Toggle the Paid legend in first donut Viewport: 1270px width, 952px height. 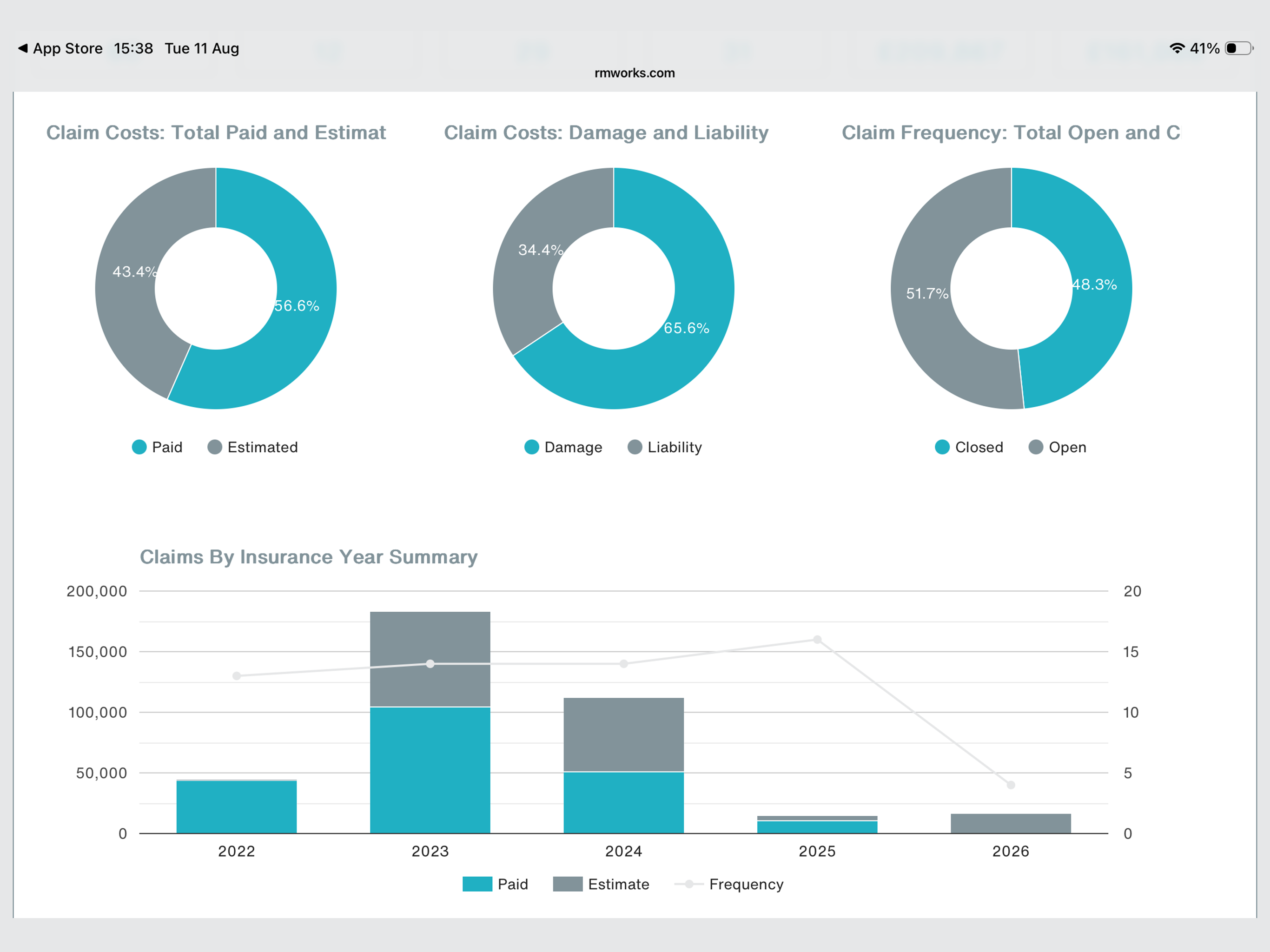point(157,447)
